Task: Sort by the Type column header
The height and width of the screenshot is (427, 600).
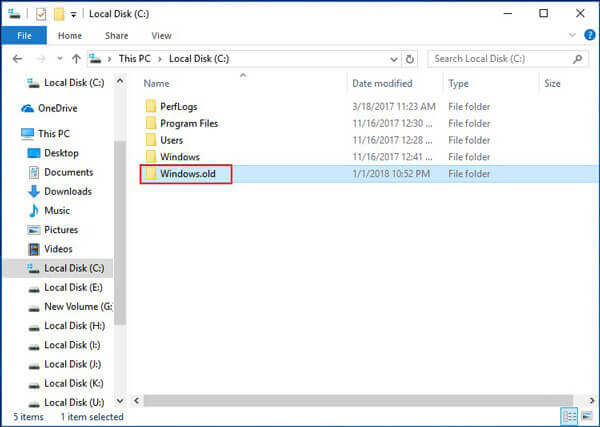Action: click(458, 83)
